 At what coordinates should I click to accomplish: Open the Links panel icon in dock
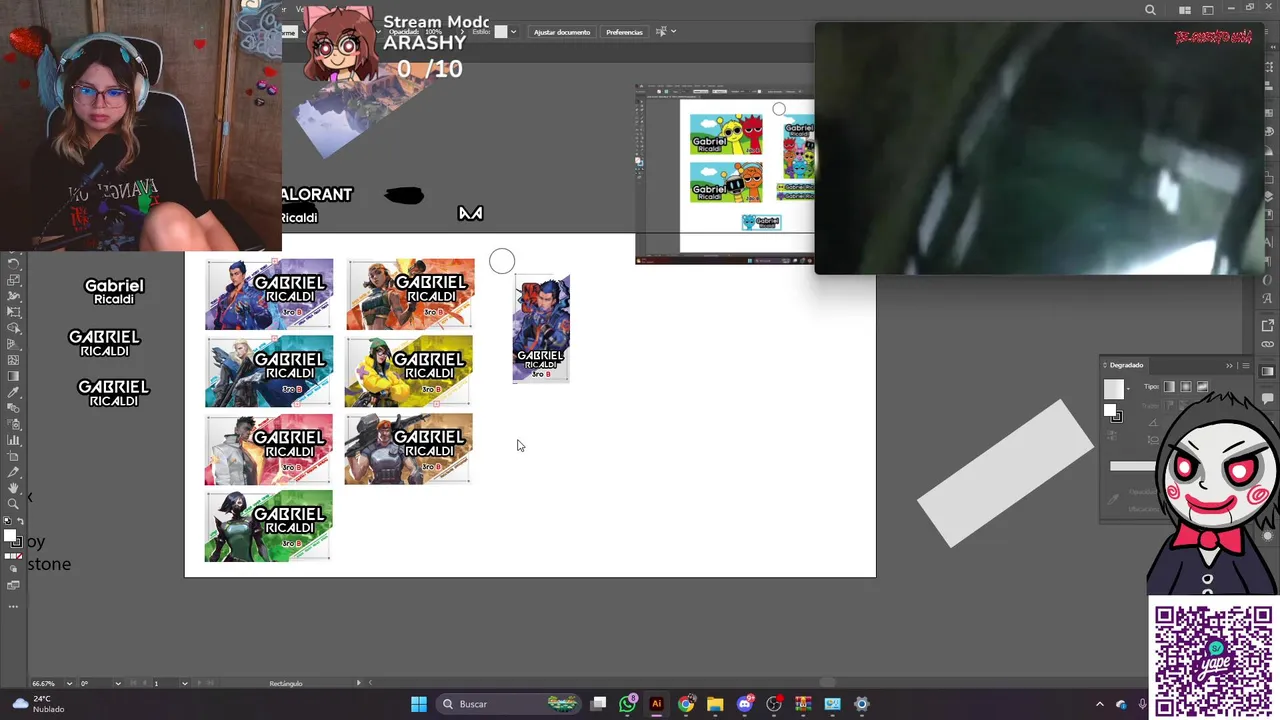pyautogui.click(x=1267, y=344)
